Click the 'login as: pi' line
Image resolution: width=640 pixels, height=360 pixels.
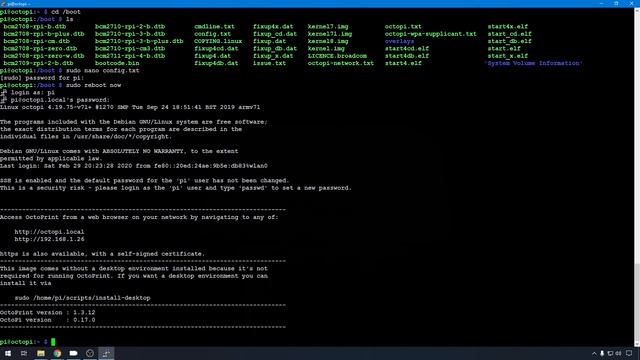point(33,93)
